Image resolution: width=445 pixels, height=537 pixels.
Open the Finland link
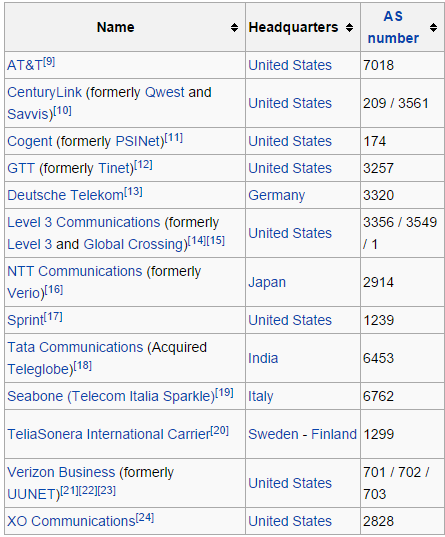(x=334, y=434)
